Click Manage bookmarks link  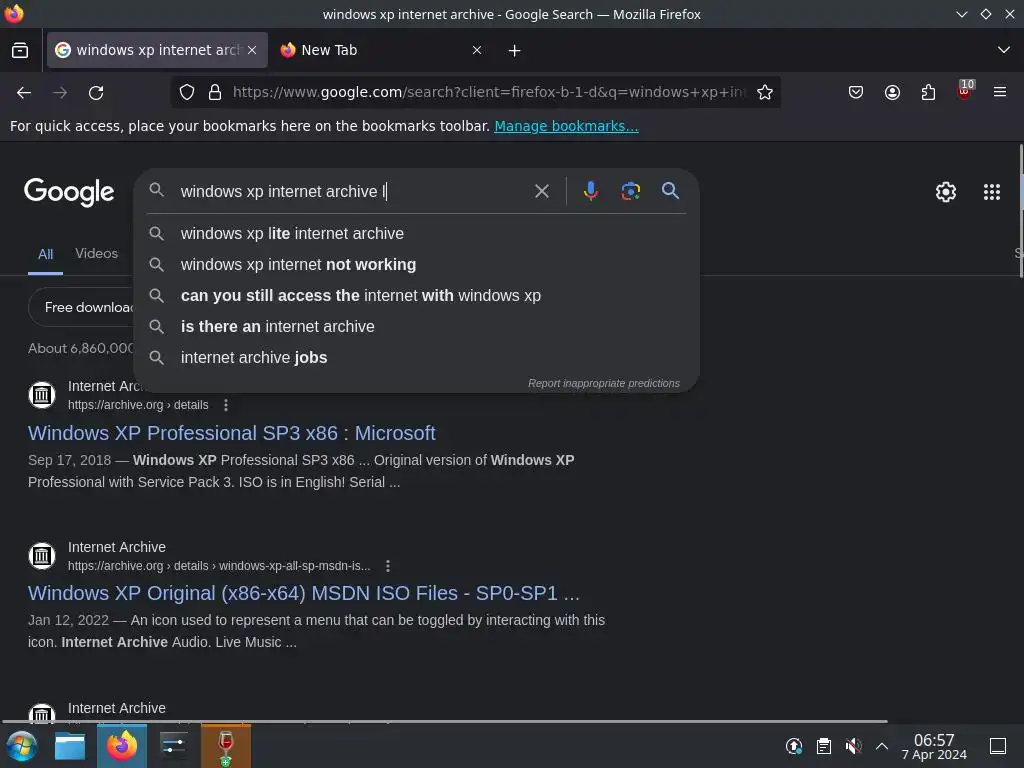tap(566, 126)
